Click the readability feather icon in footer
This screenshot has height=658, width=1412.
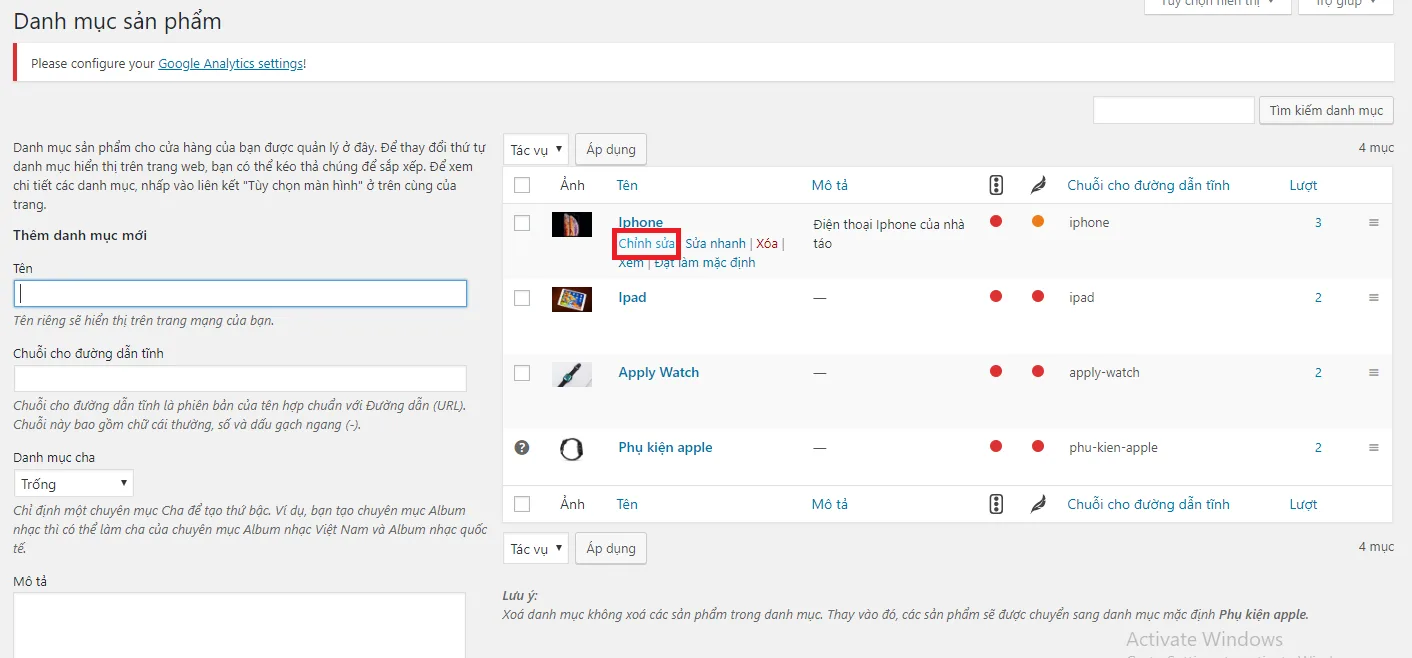1038,504
